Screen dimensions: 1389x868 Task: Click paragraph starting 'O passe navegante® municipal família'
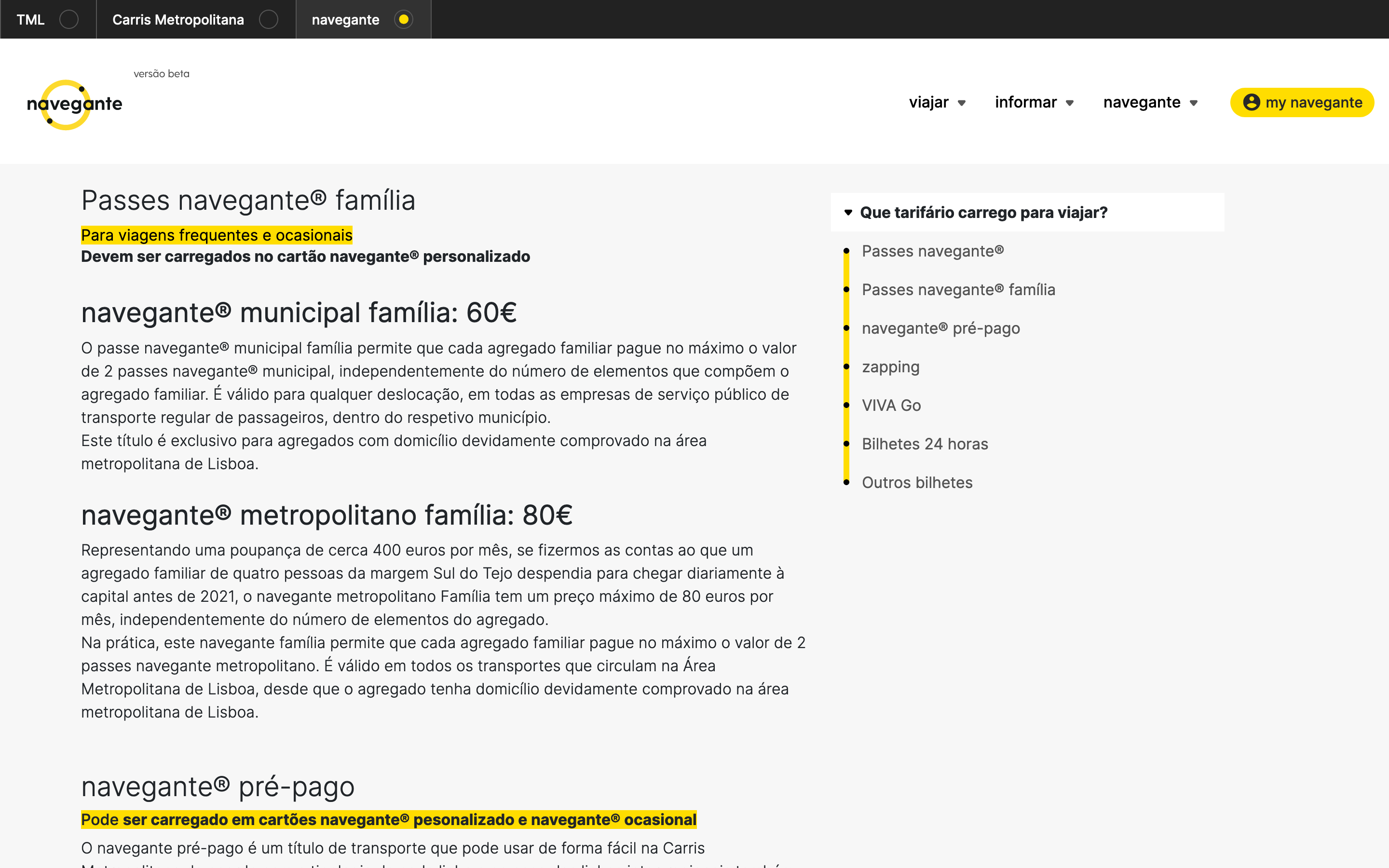tap(438, 383)
